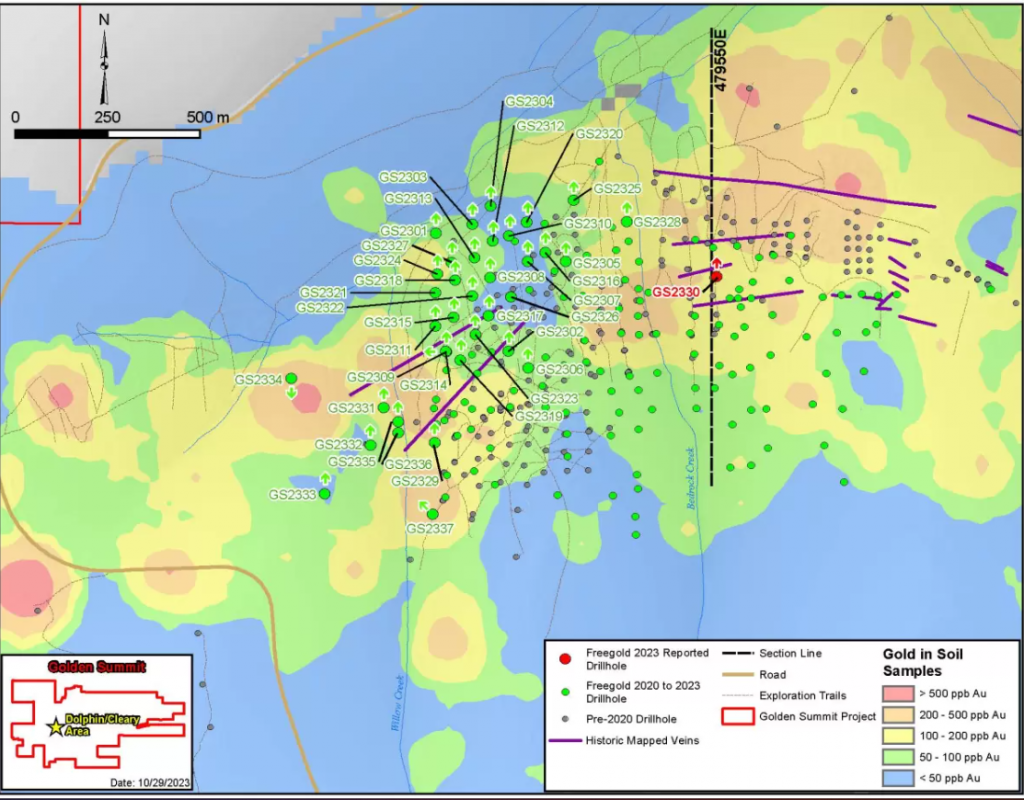Click the 479550E section line label
Image resolution: width=1024 pixels, height=800 pixels.
pyautogui.click(x=720, y=61)
